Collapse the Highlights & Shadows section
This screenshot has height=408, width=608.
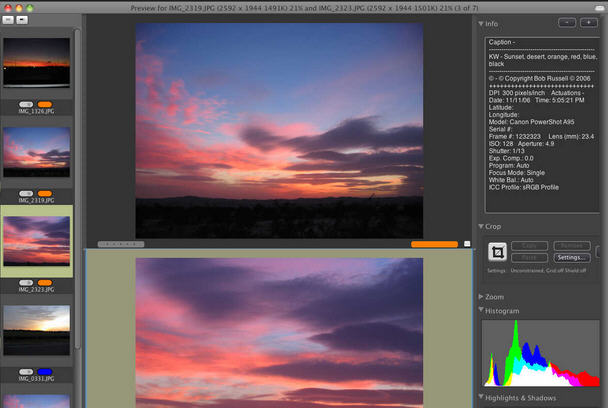tap(481, 397)
